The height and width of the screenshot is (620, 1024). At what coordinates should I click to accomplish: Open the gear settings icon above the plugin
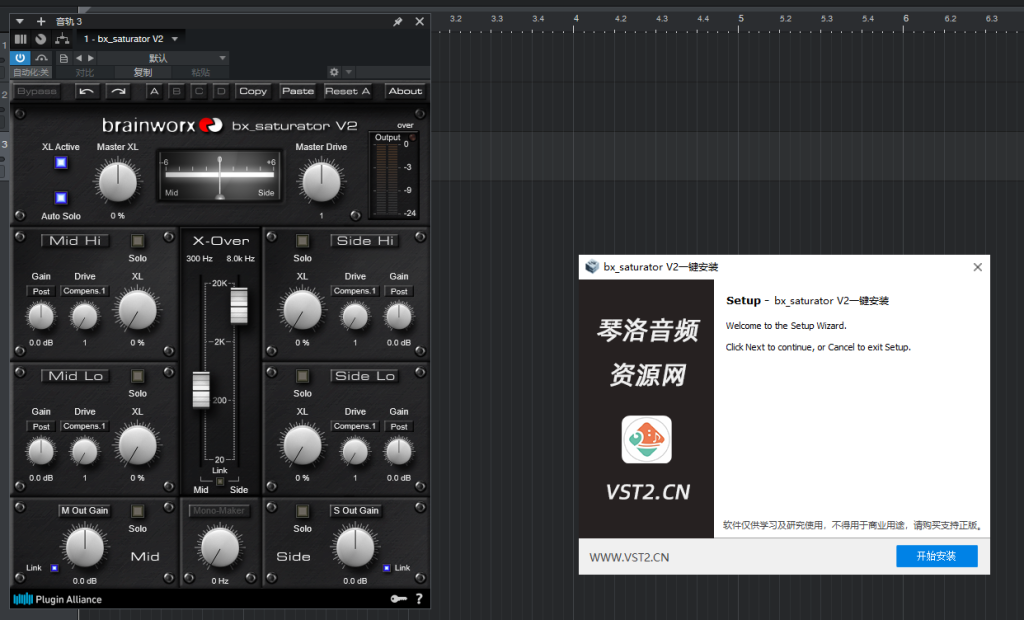click(x=335, y=72)
